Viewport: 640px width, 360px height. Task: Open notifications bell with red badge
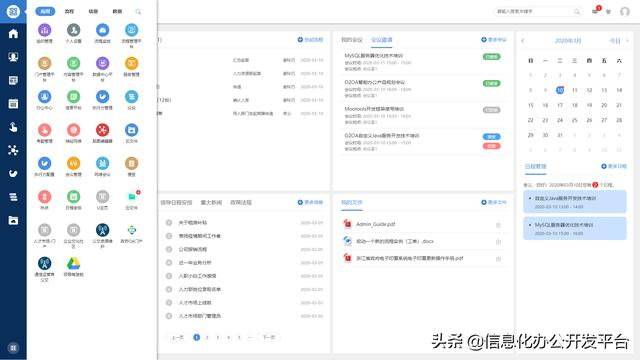596,11
